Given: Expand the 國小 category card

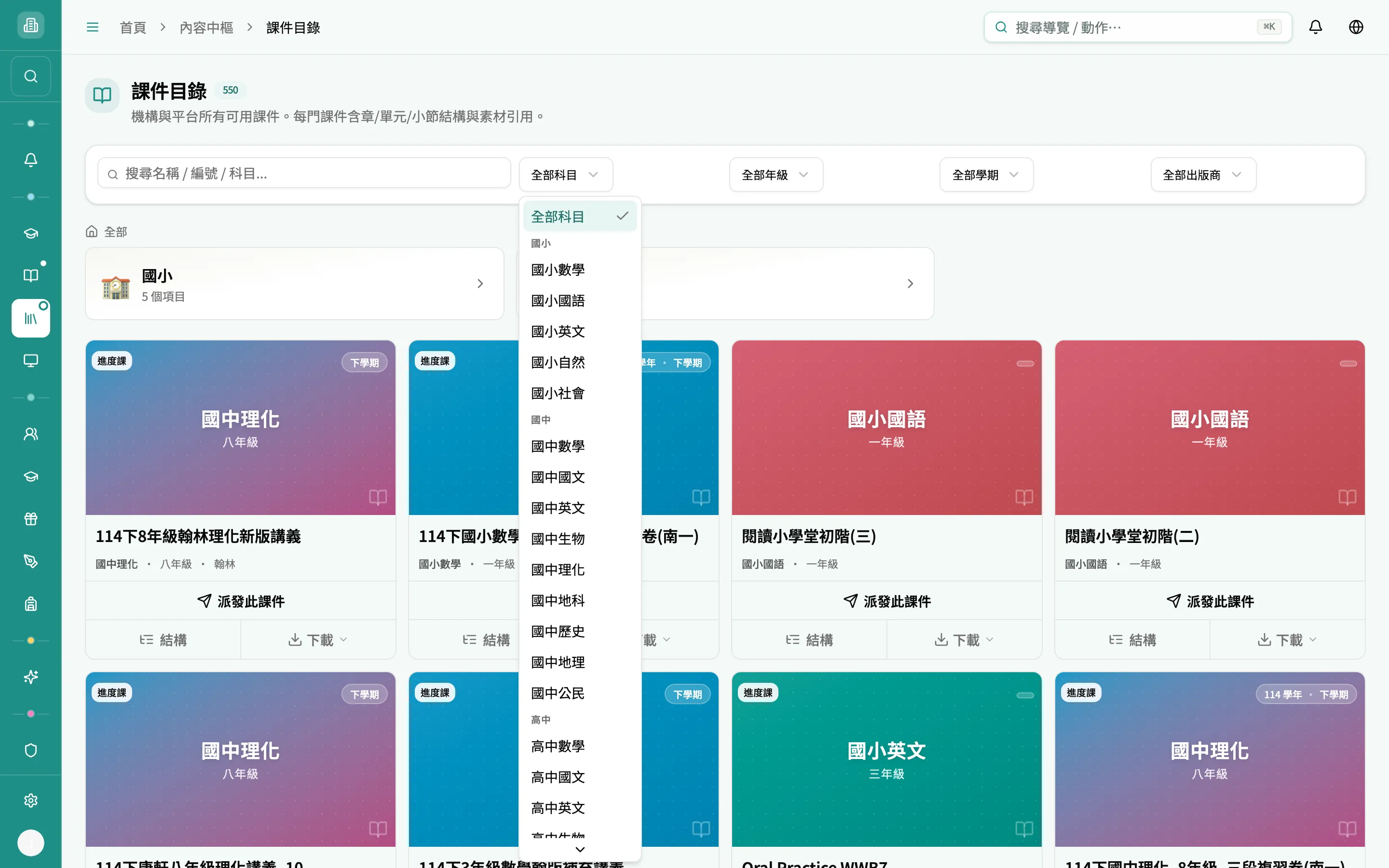Looking at the screenshot, I should 295,284.
